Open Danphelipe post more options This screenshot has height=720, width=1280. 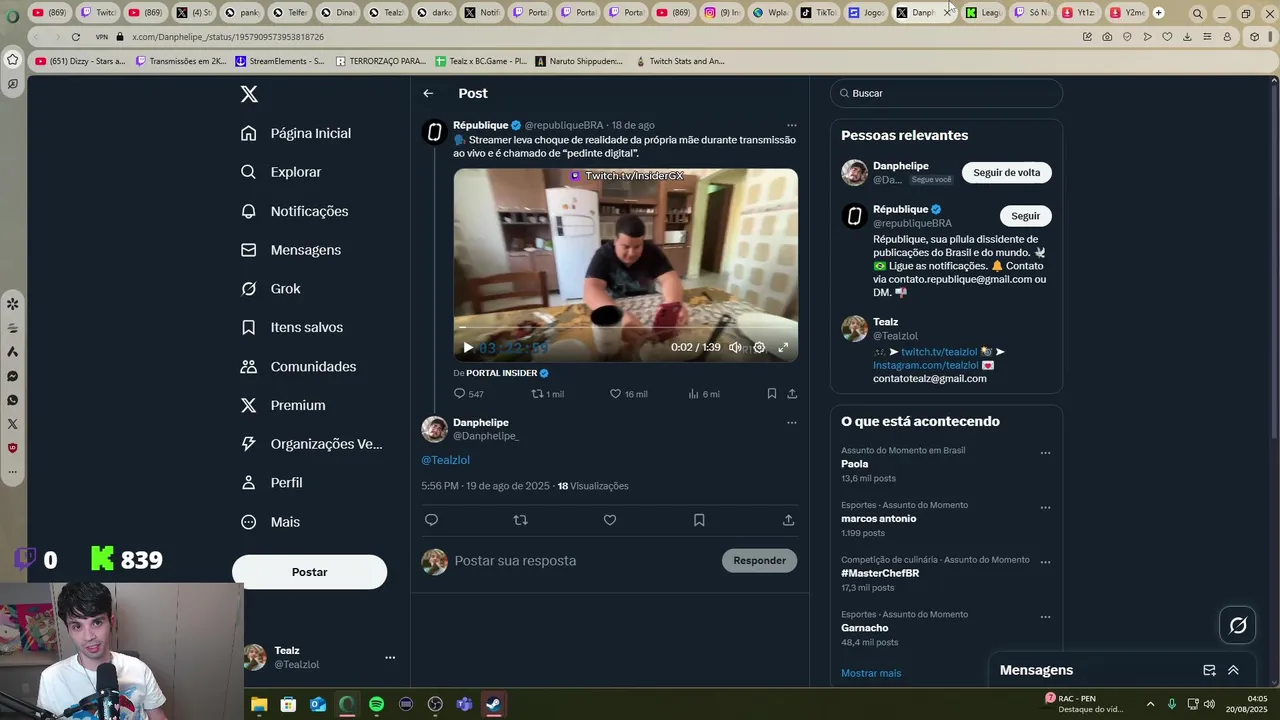[791, 422]
